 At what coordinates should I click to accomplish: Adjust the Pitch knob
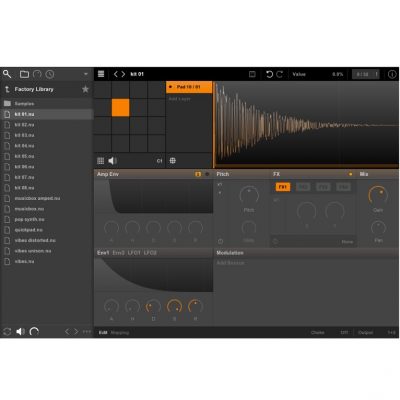[249, 196]
